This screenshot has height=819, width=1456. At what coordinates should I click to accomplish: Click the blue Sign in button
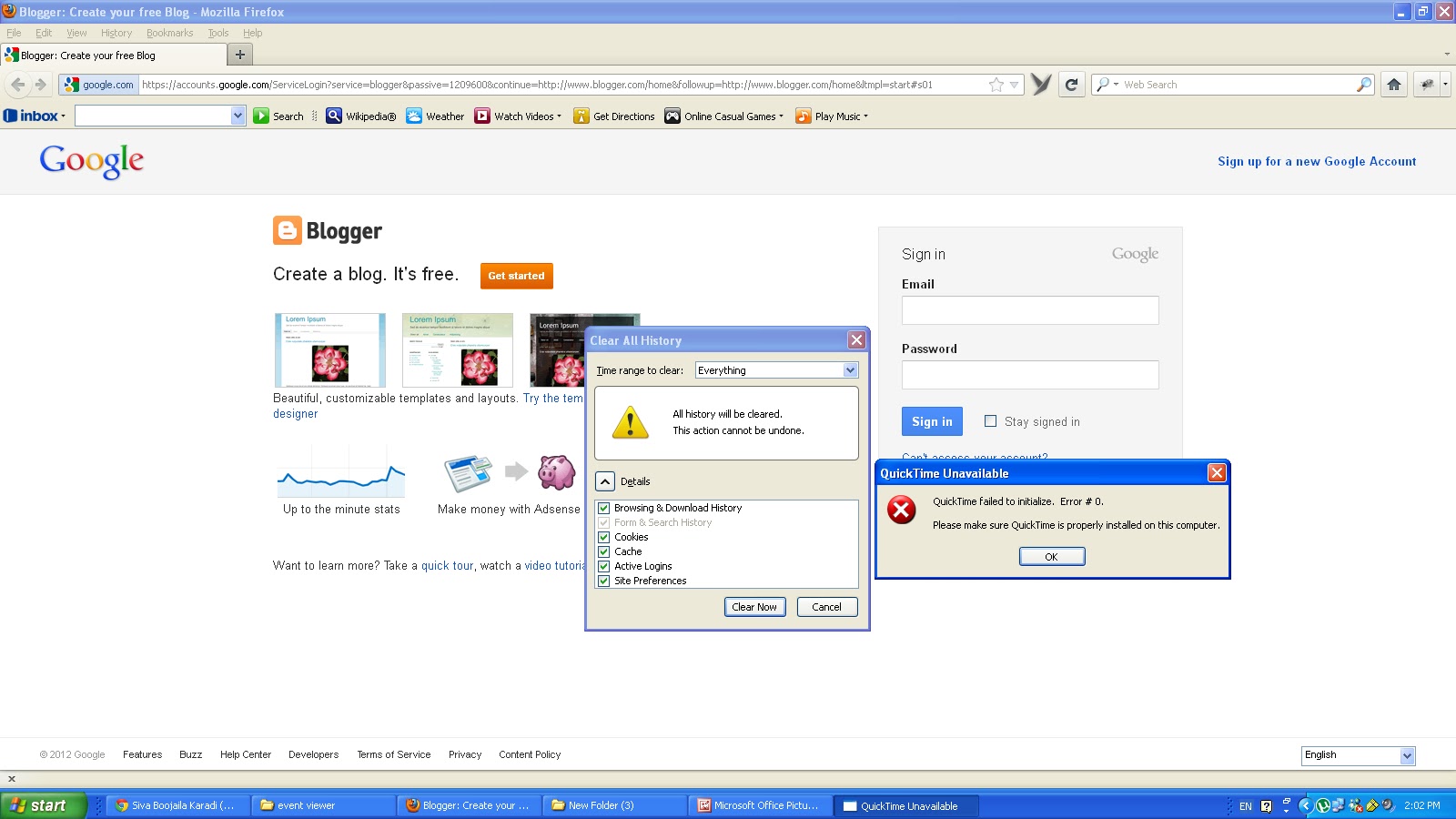pyautogui.click(x=932, y=421)
